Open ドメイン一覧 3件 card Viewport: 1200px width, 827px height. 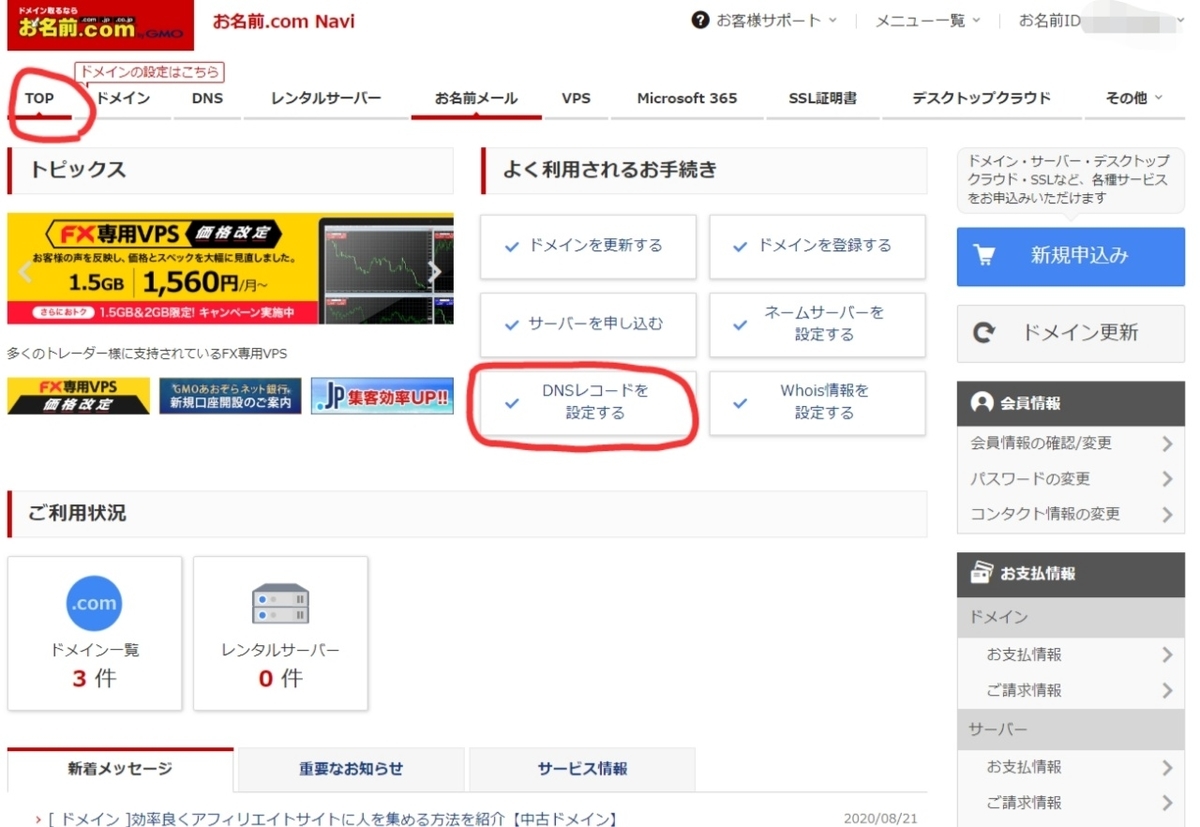95,633
